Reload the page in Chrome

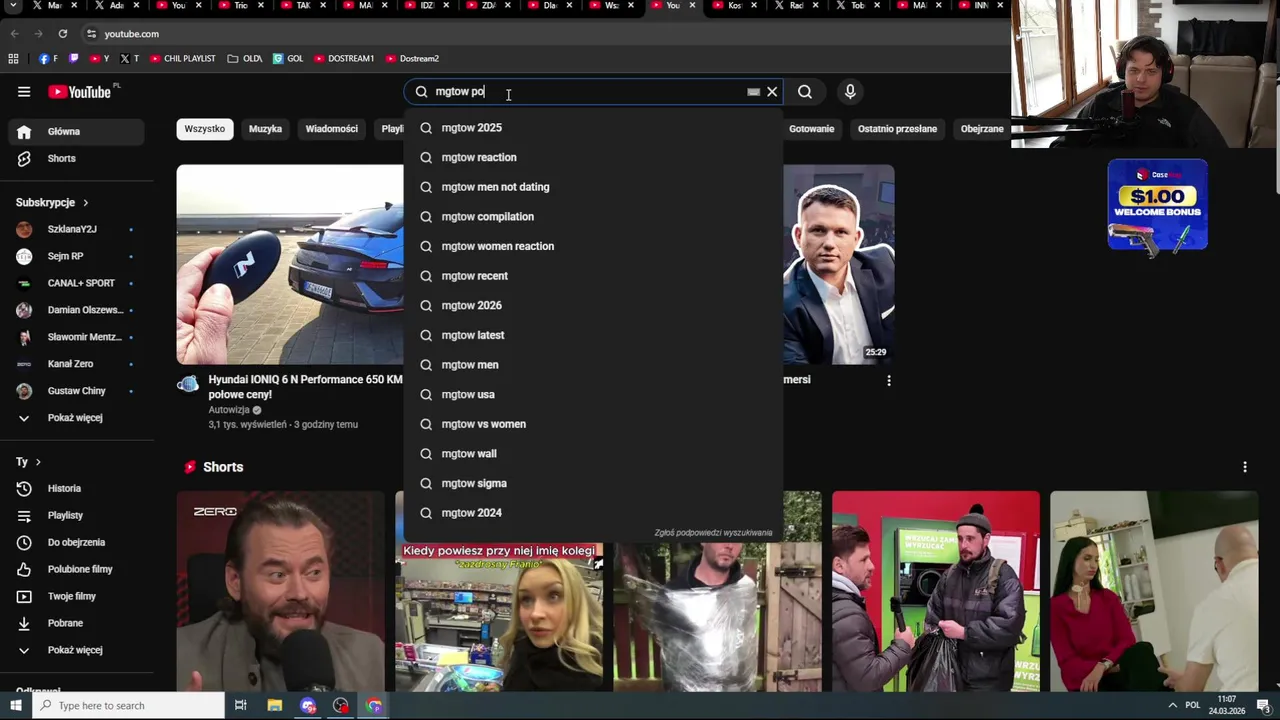pyautogui.click(x=62, y=34)
